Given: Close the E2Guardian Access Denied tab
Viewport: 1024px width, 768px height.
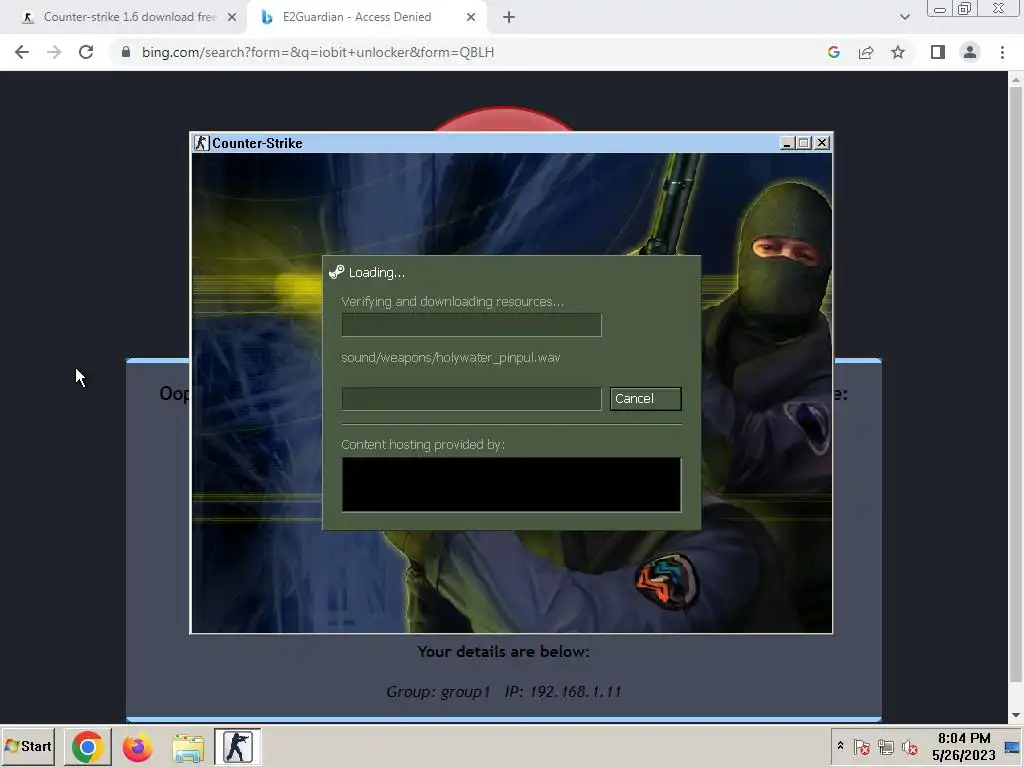Looking at the screenshot, I should [x=471, y=17].
